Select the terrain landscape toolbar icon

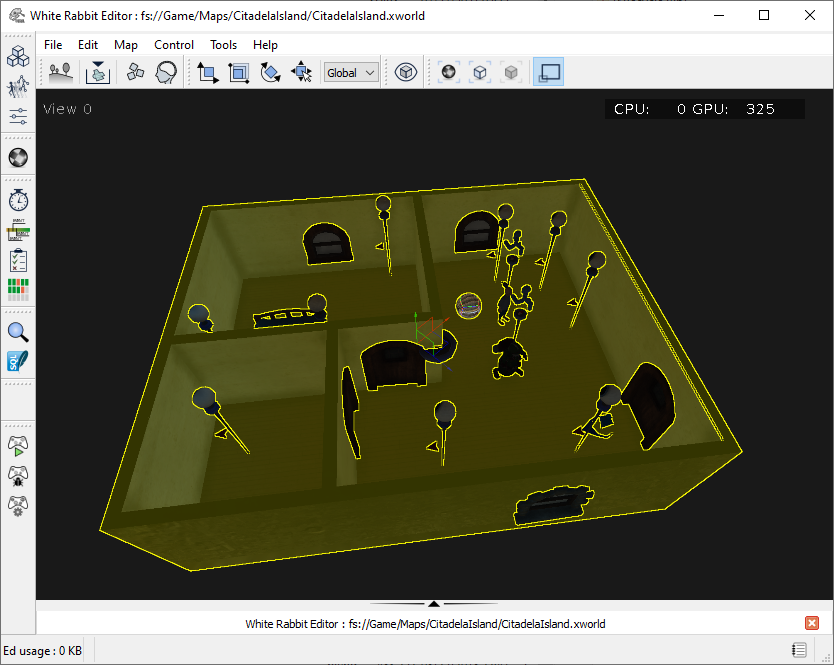pos(60,72)
